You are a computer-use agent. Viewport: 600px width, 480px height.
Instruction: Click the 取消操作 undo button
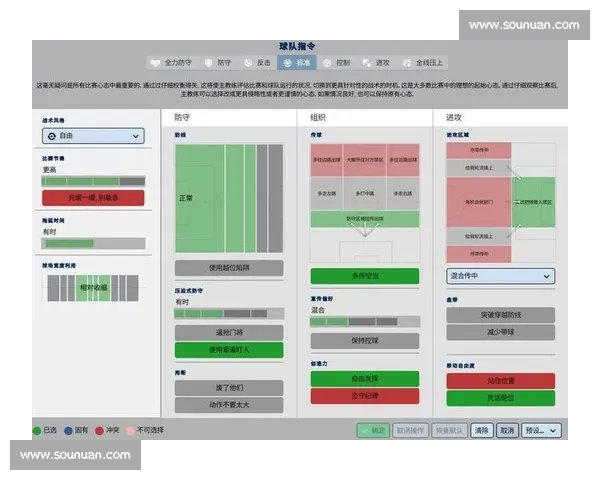[410, 431]
